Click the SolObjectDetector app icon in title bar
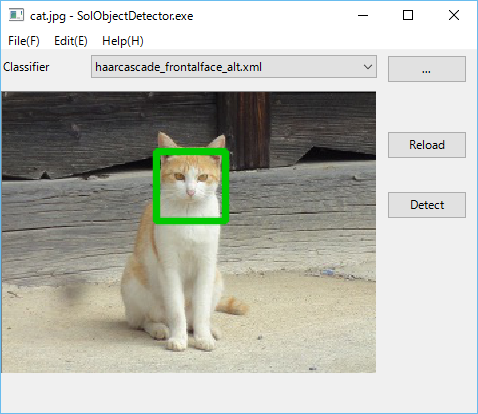The height and width of the screenshot is (414, 478). [16, 15]
